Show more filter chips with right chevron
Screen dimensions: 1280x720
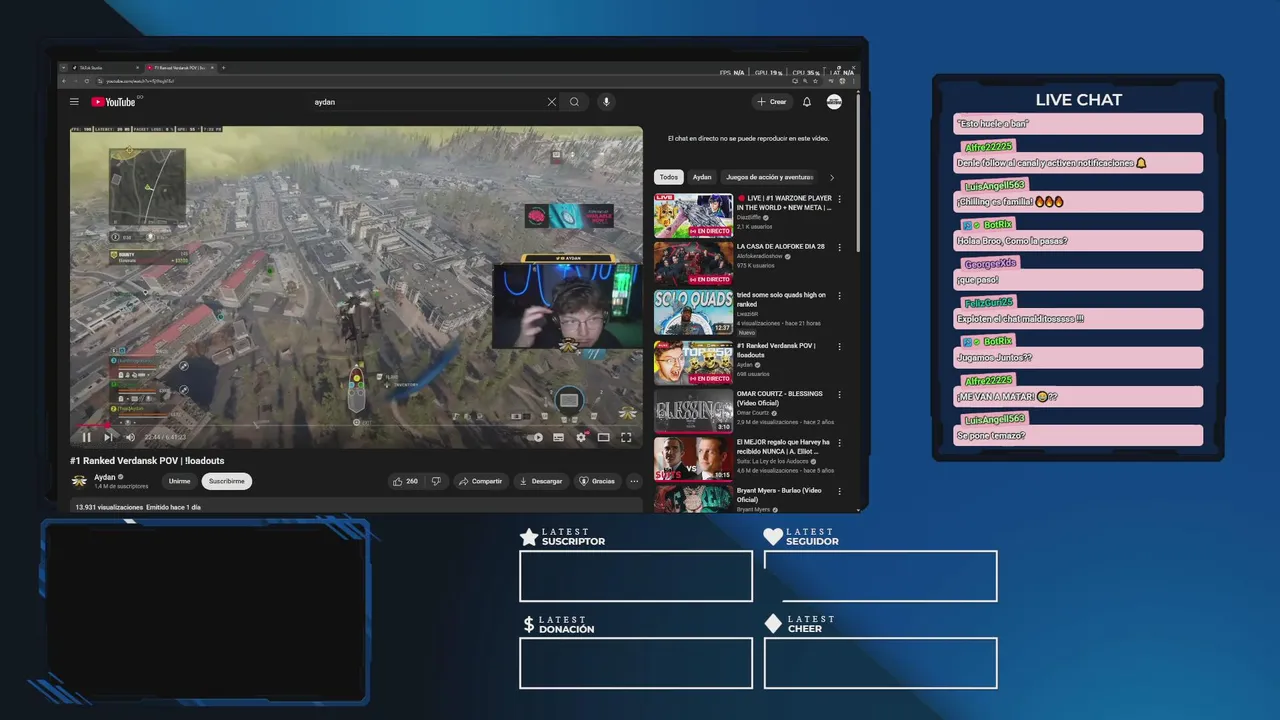tap(832, 177)
